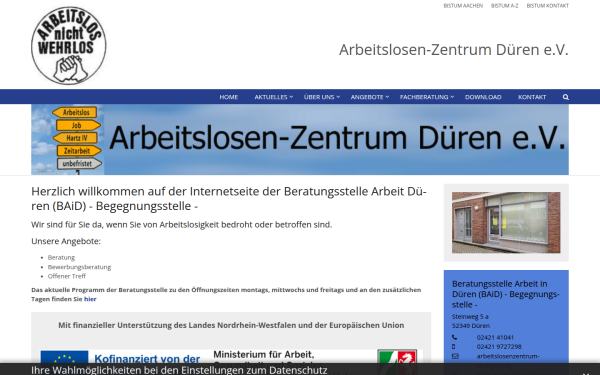Click the EU flag logo in funding section
The width and height of the screenshot is (600, 375).
point(64,357)
